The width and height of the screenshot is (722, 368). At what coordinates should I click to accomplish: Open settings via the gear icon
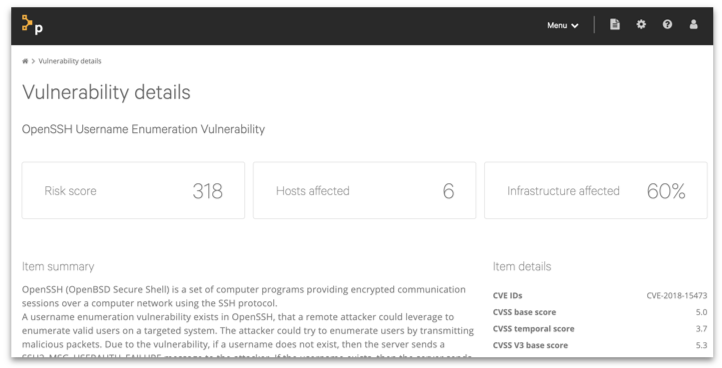click(x=641, y=24)
